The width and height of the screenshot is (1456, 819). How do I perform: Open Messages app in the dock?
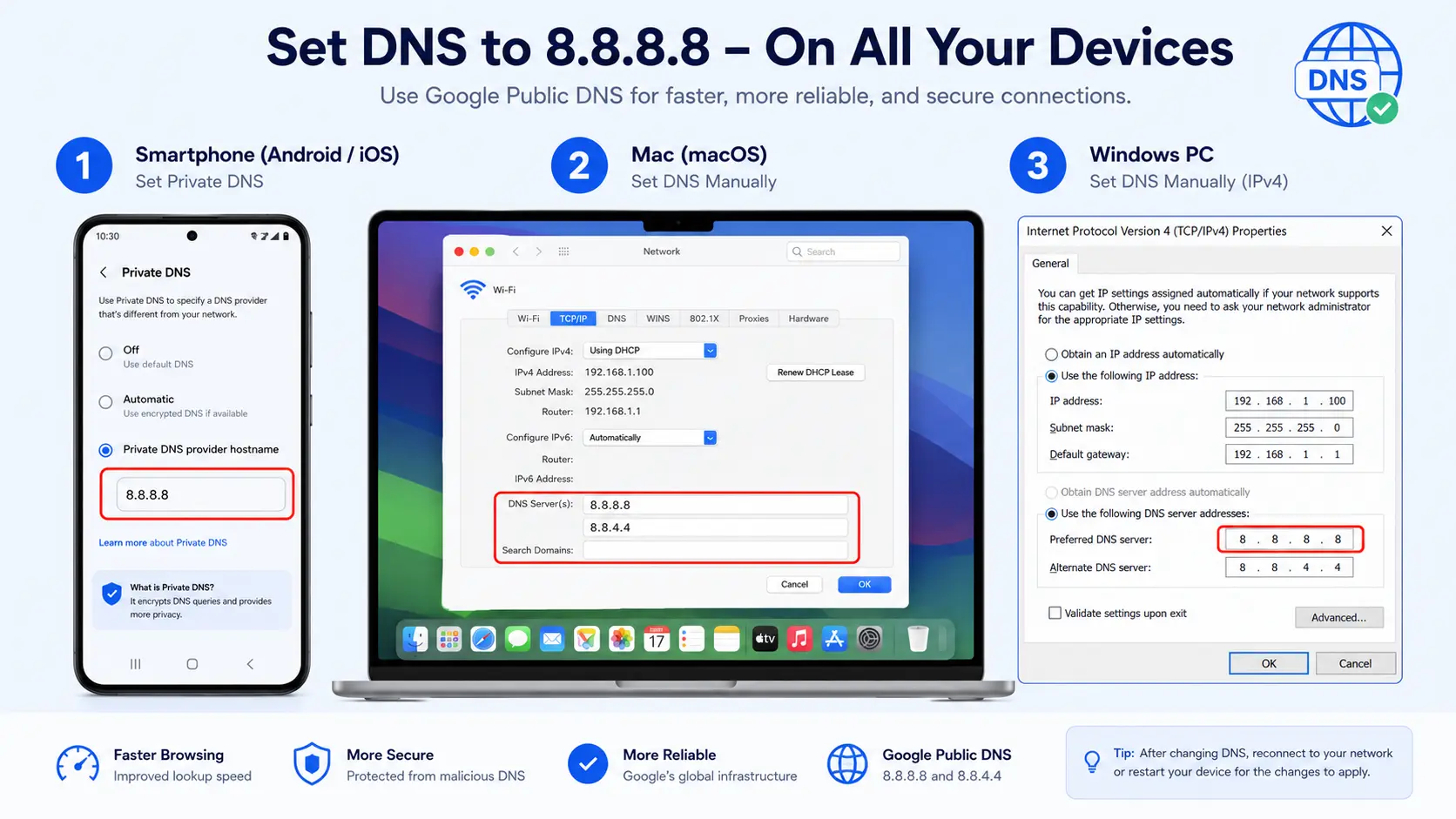pos(518,640)
